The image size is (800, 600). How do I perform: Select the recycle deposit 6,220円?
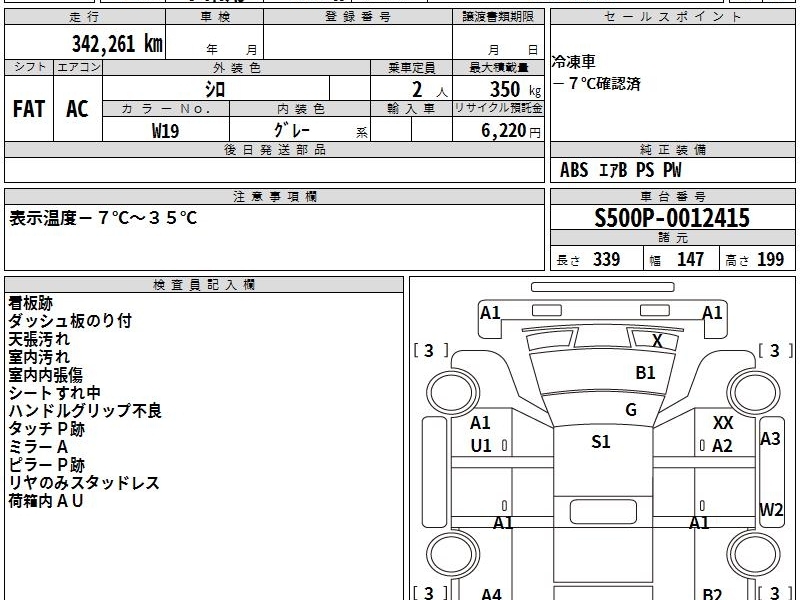pyautogui.click(x=511, y=131)
